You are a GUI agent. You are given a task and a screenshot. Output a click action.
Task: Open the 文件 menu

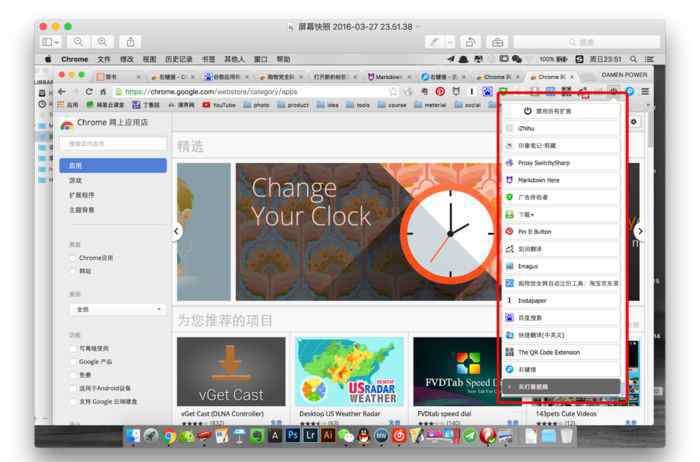click(x=104, y=59)
